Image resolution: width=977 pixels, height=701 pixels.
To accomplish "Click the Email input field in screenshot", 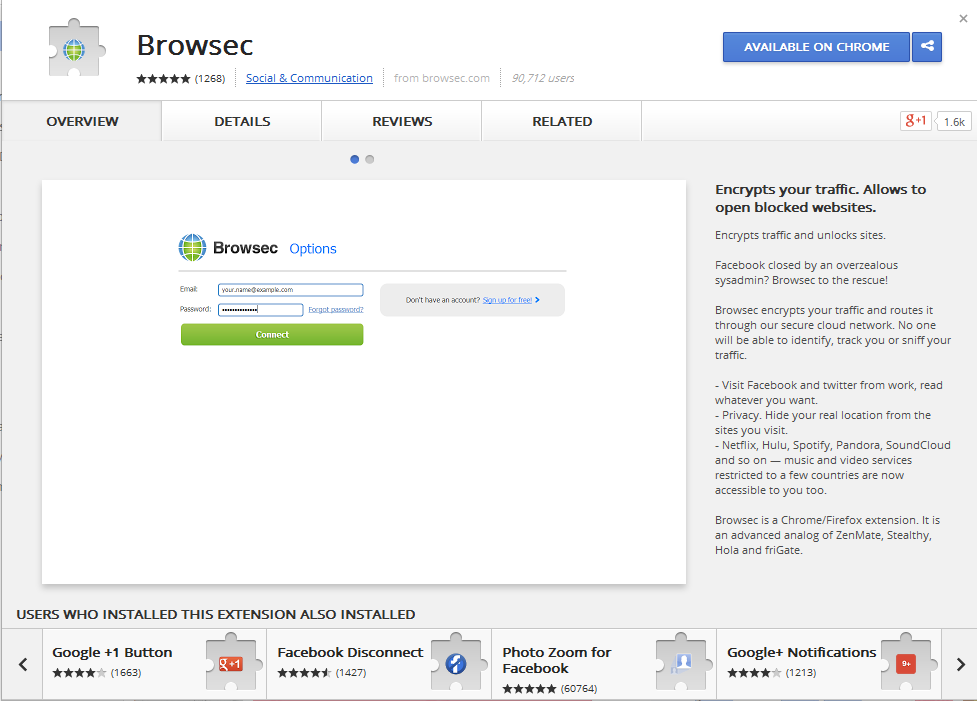I will click(x=290, y=290).
